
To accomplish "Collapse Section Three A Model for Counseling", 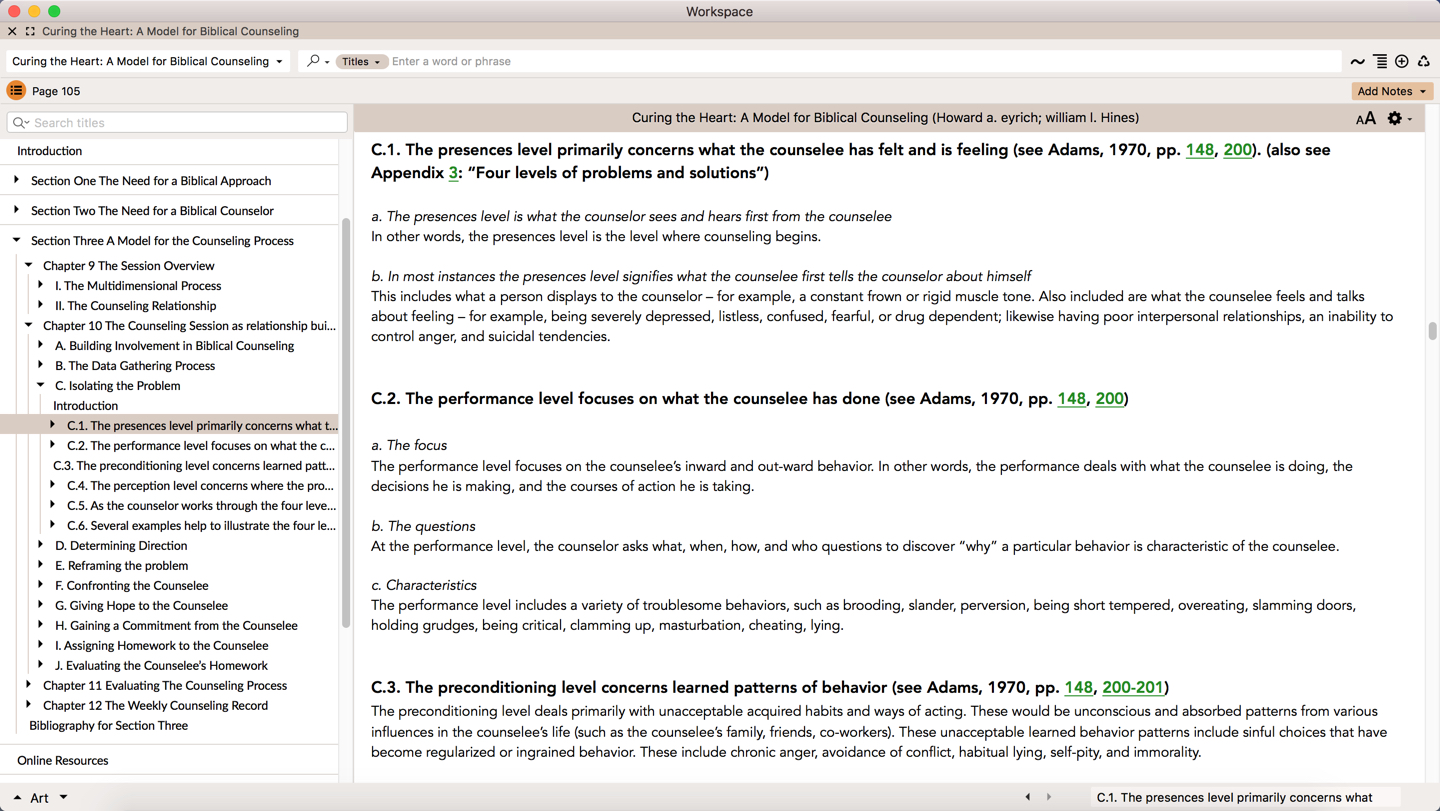I will pyautogui.click(x=17, y=241).
